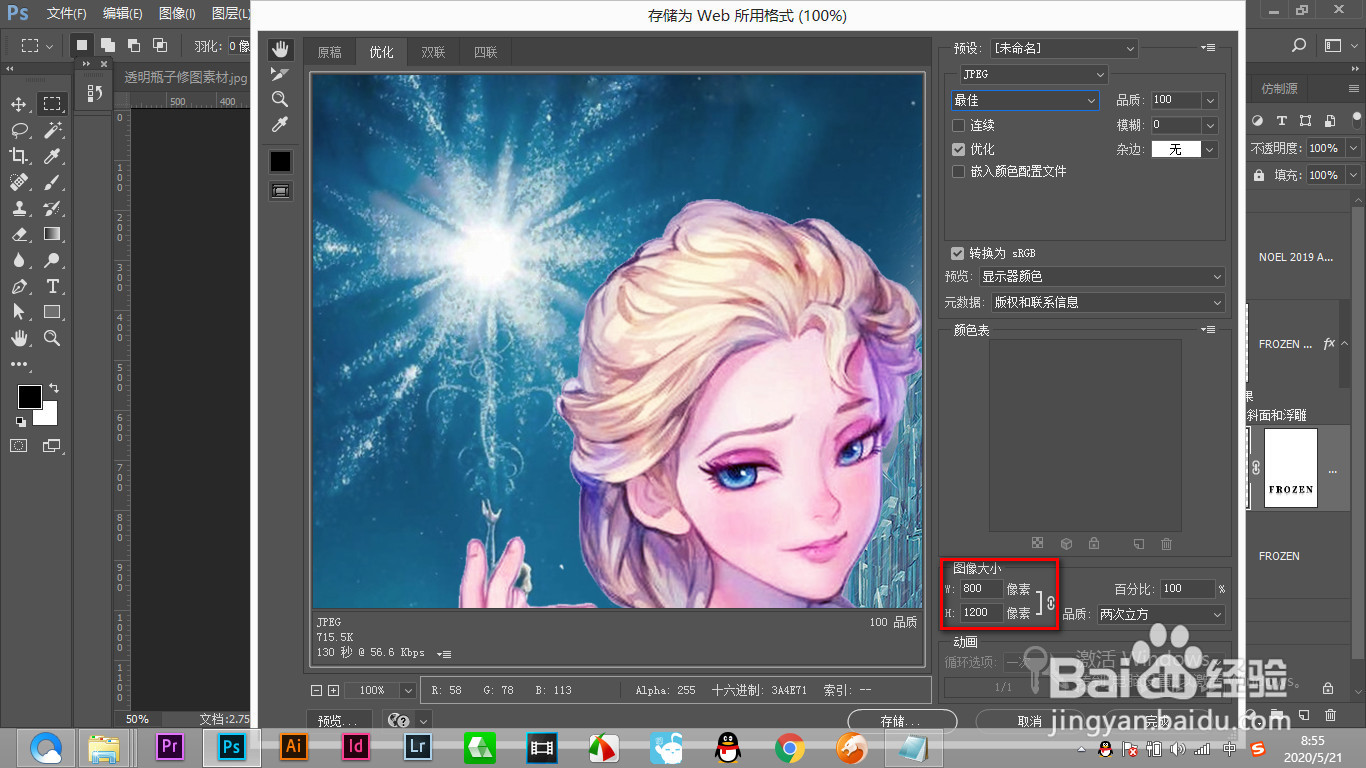Uncheck the 优化 (Optimized) checkbox
The height and width of the screenshot is (768, 1366).
pyautogui.click(x=958, y=149)
